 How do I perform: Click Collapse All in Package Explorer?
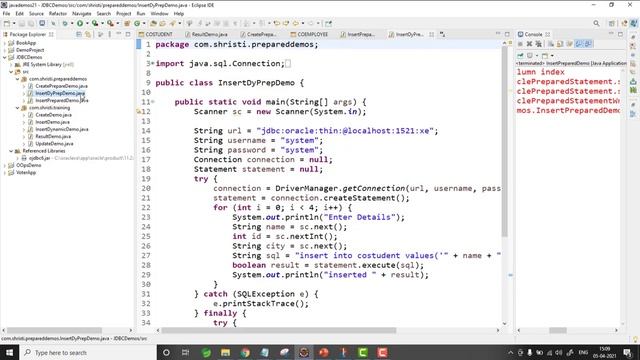coord(79,35)
